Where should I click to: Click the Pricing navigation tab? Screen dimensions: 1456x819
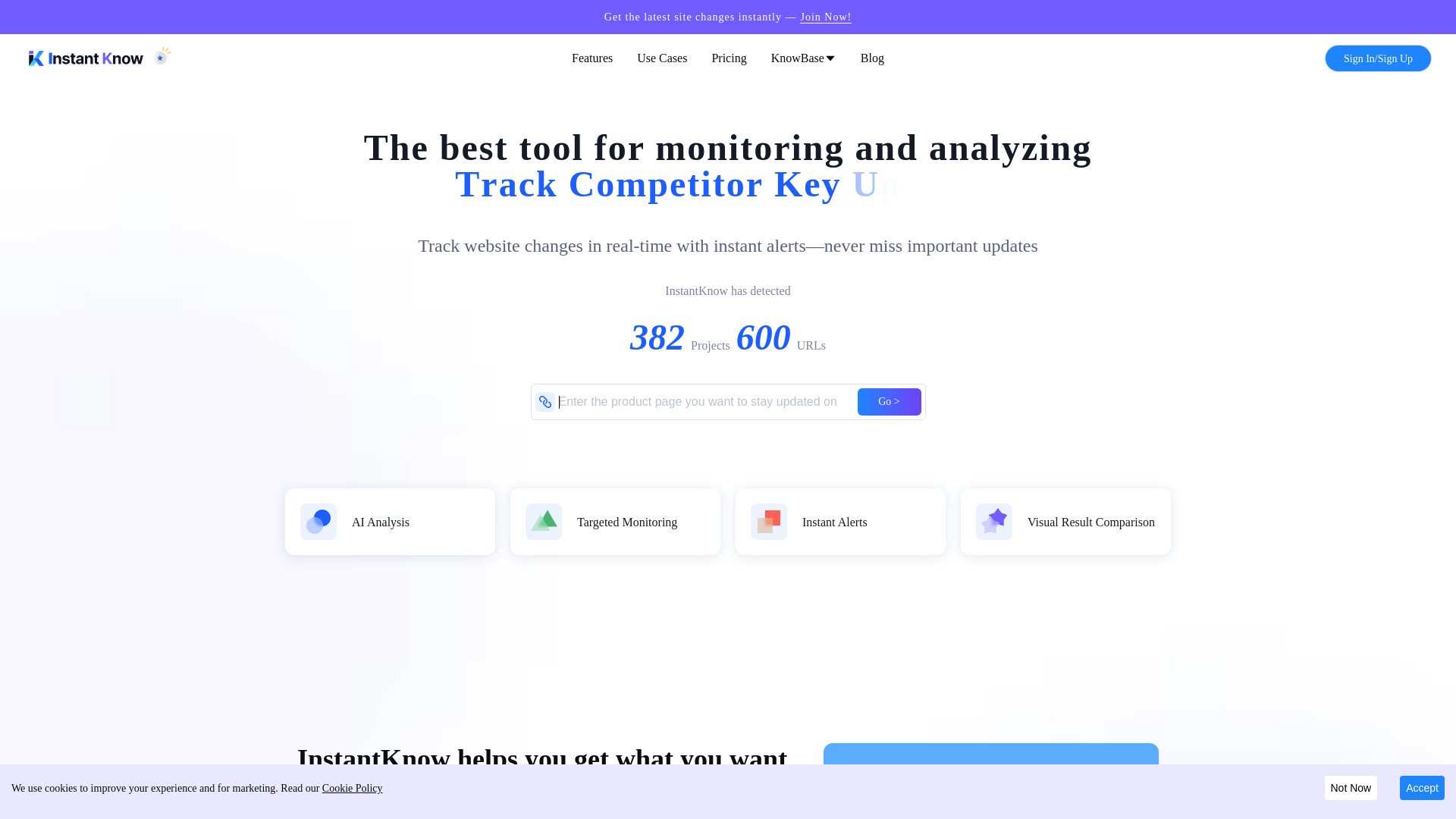(728, 58)
